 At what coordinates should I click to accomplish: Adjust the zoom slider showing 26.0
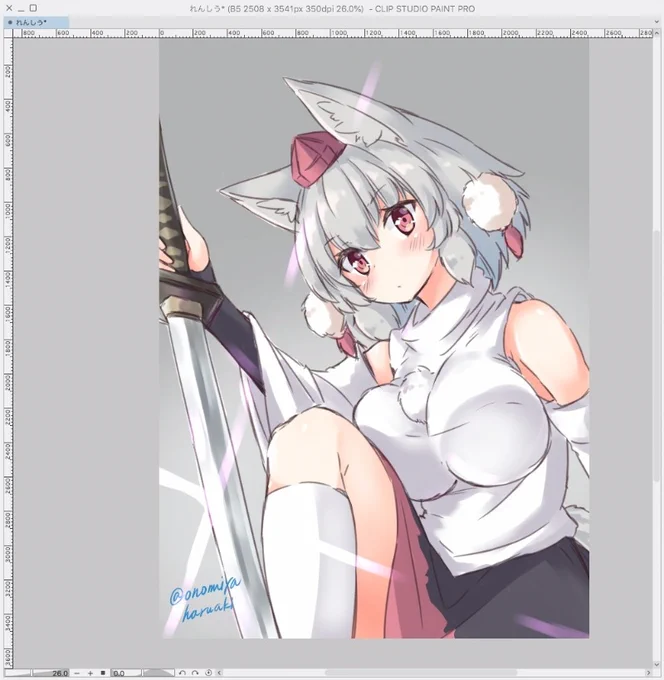pos(37,673)
